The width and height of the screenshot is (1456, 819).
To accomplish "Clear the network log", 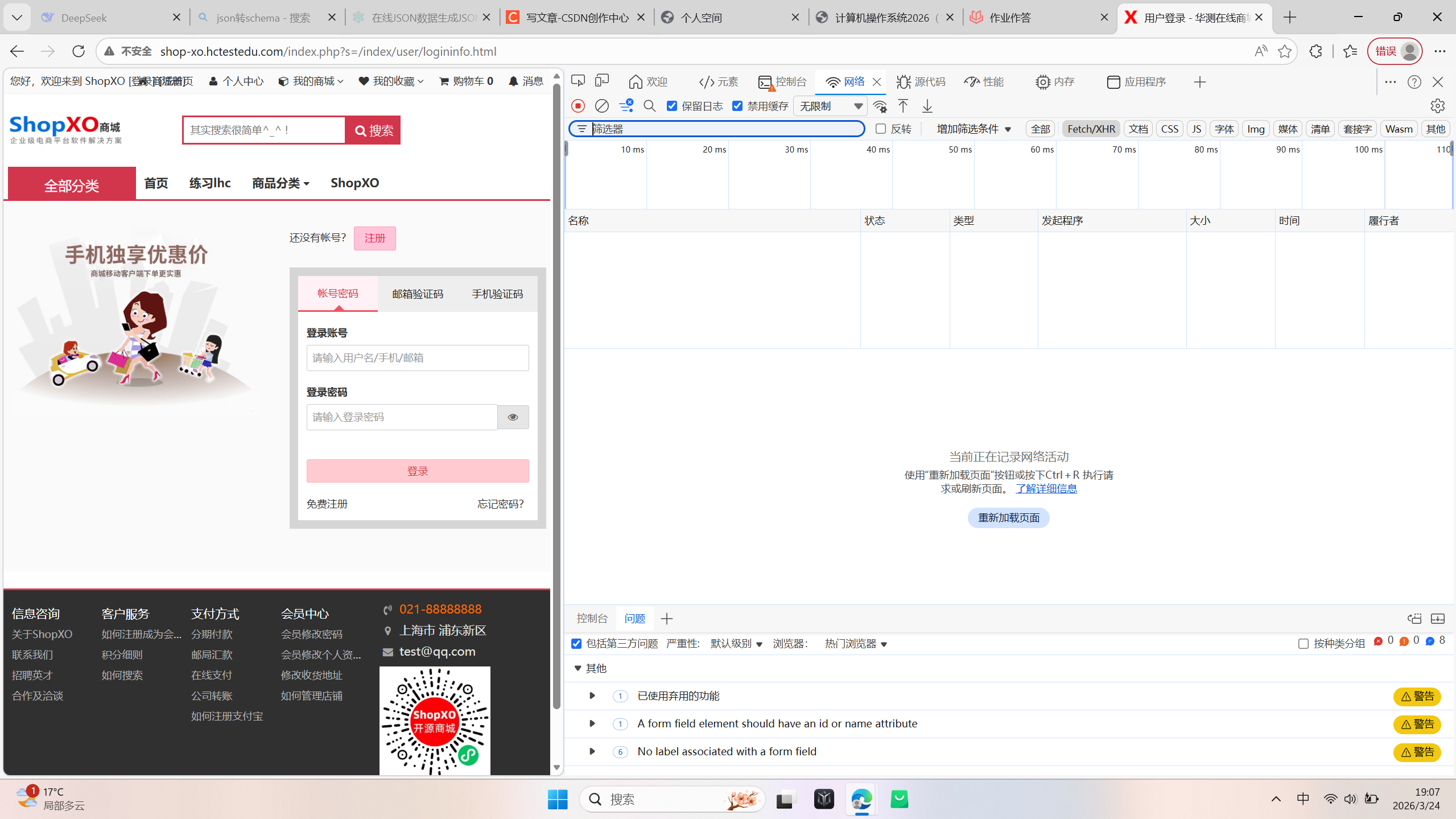I will pyautogui.click(x=601, y=106).
